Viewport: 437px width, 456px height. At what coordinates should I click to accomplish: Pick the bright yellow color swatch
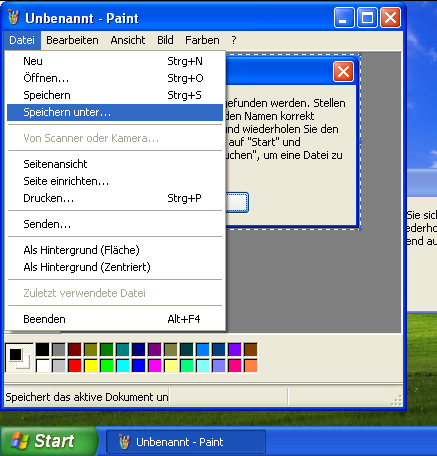coord(91,366)
